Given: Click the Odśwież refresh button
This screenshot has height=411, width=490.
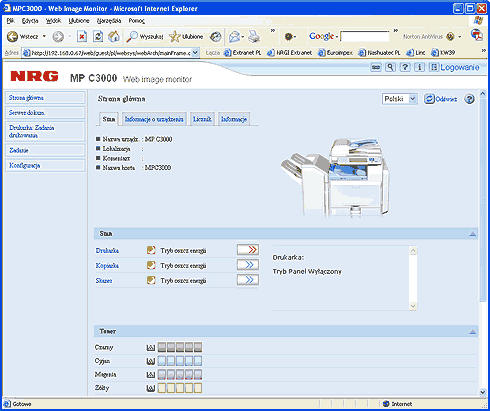Looking at the screenshot, I should tap(440, 99).
